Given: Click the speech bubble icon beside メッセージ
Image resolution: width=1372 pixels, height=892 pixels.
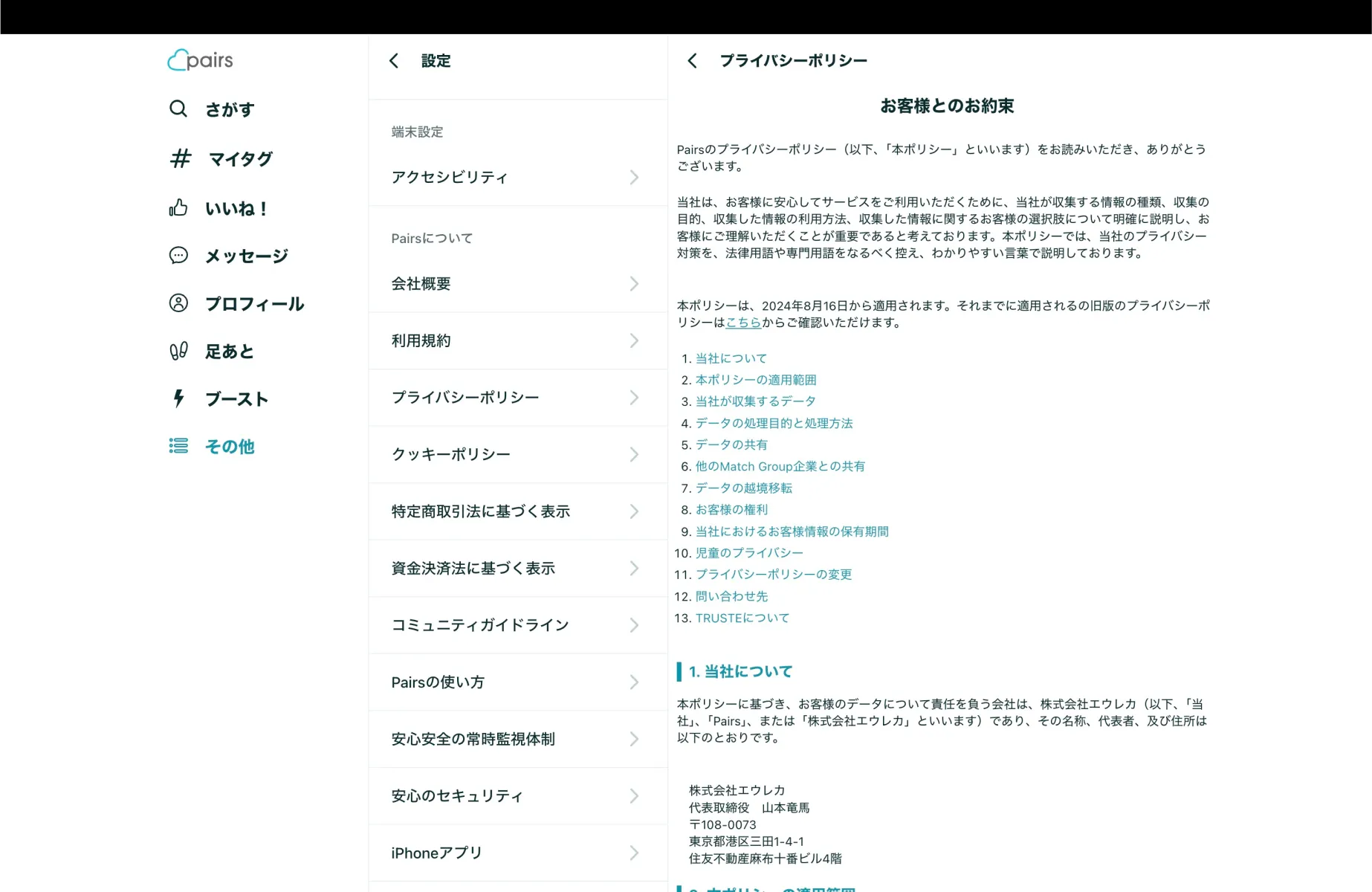Looking at the screenshot, I should [x=178, y=256].
